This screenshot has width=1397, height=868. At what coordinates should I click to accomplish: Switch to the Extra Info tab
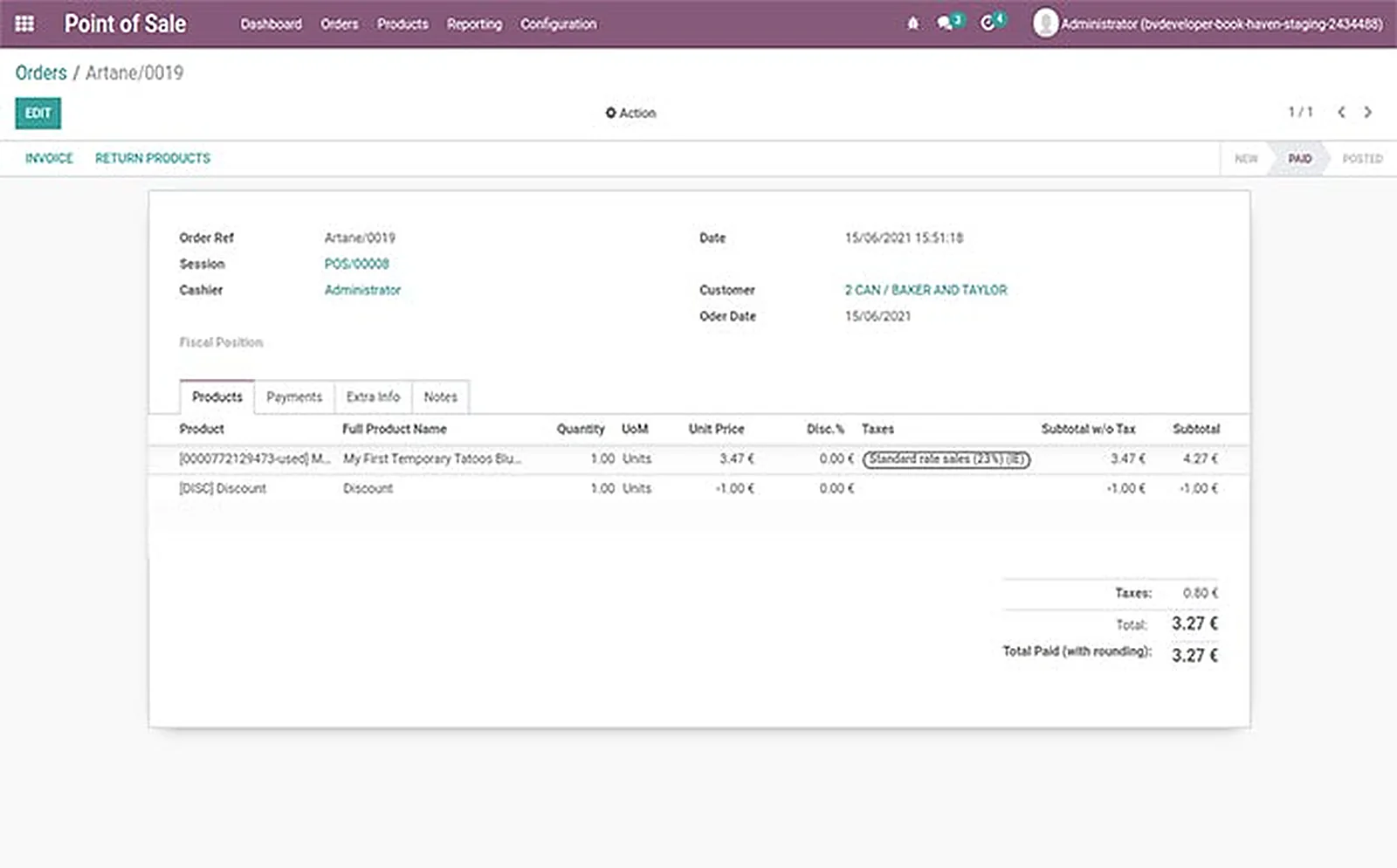pos(373,396)
